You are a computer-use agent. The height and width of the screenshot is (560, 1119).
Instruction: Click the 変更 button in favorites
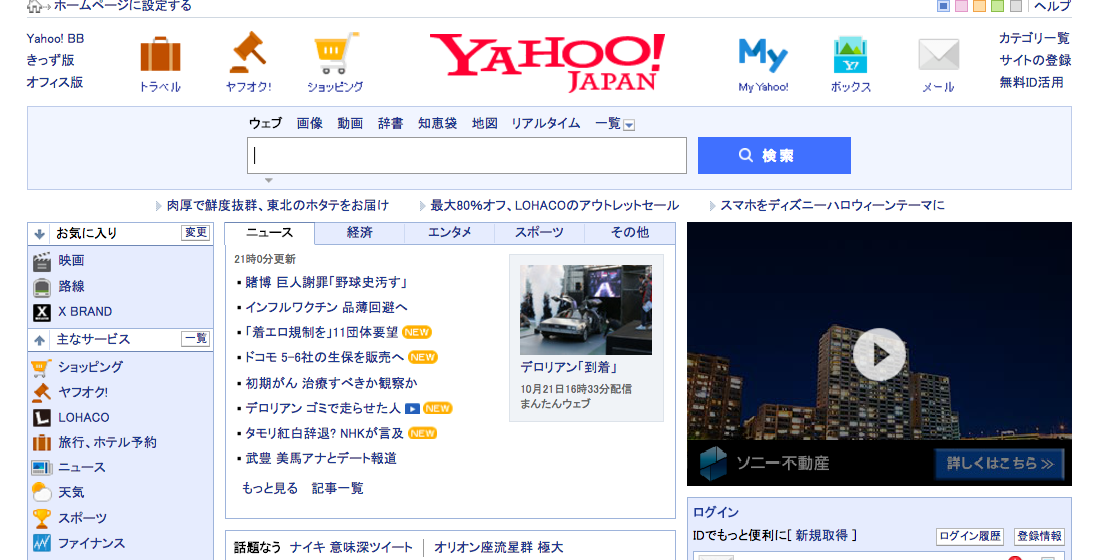click(196, 233)
